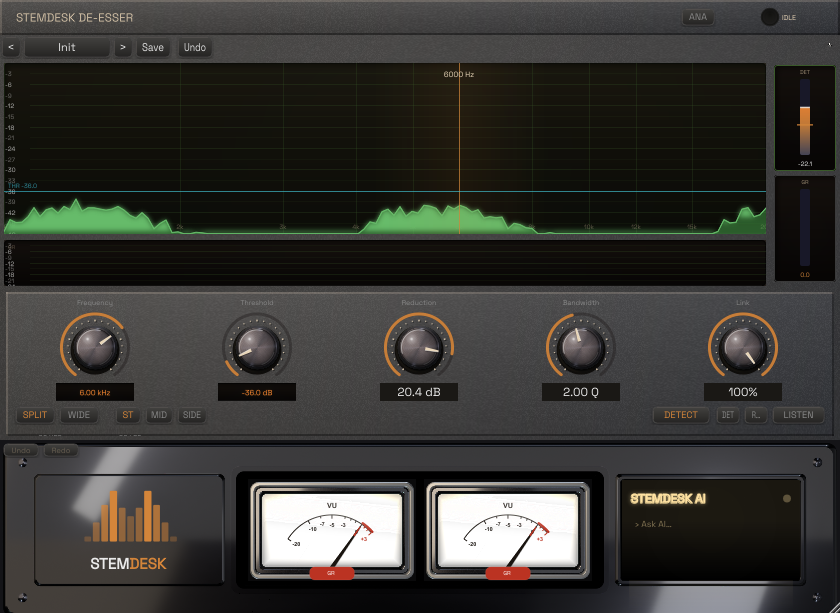840x613 pixels.
Task: Click the -22.1 detector level readout
Action: pyautogui.click(x=805, y=164)
